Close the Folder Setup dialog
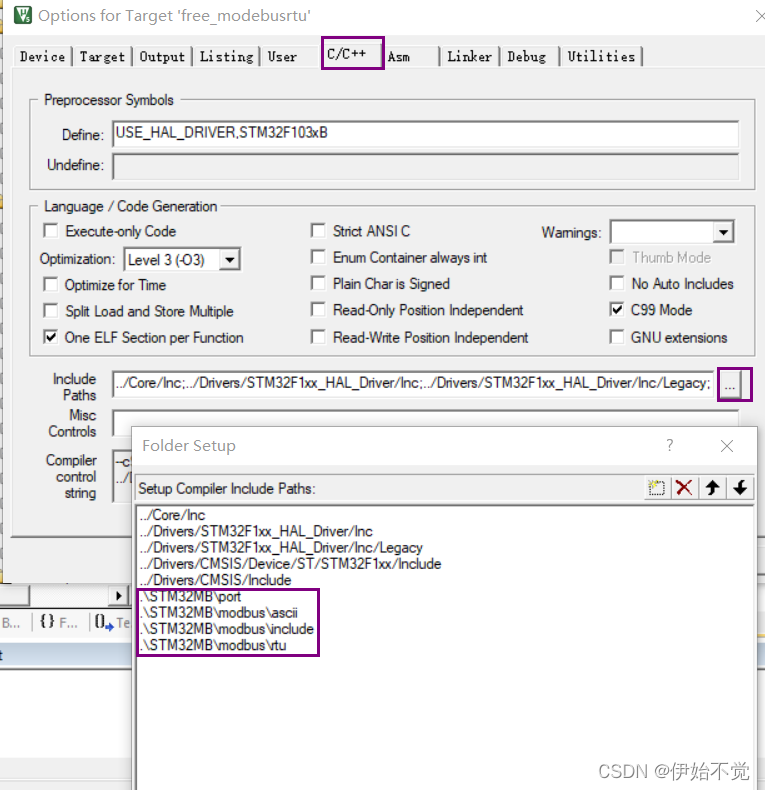Screen dimensions: 765x790 727,445
